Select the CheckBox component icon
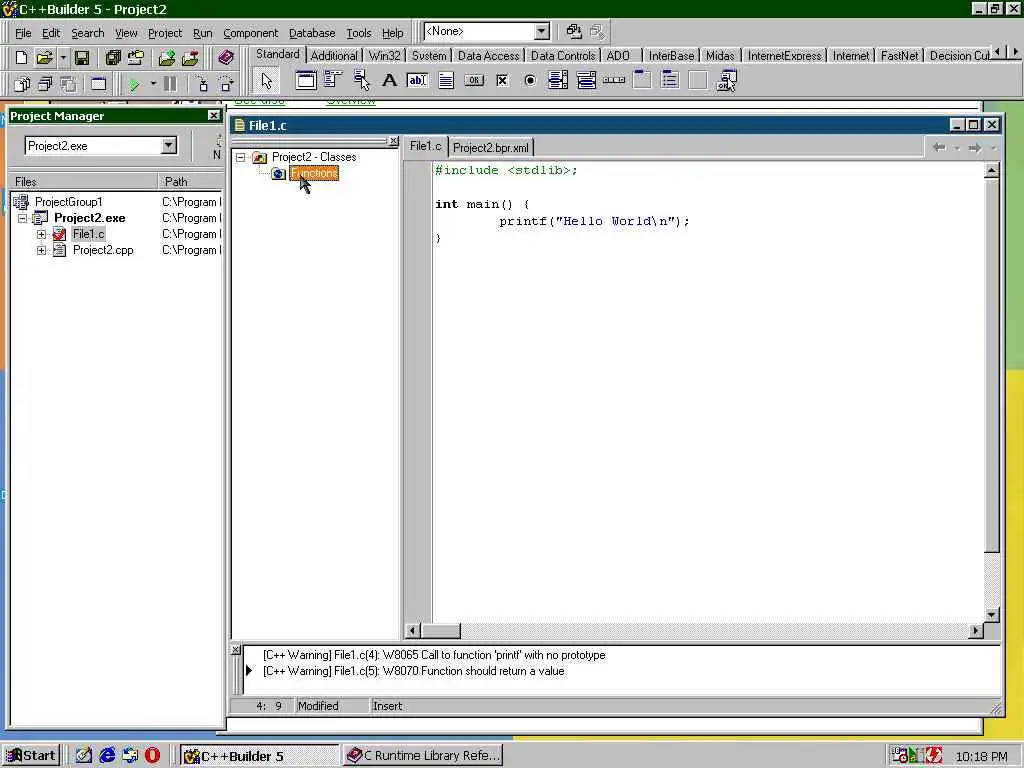Image resolution: width=1024 pixels, height=768 pixels. pos(502,80)
